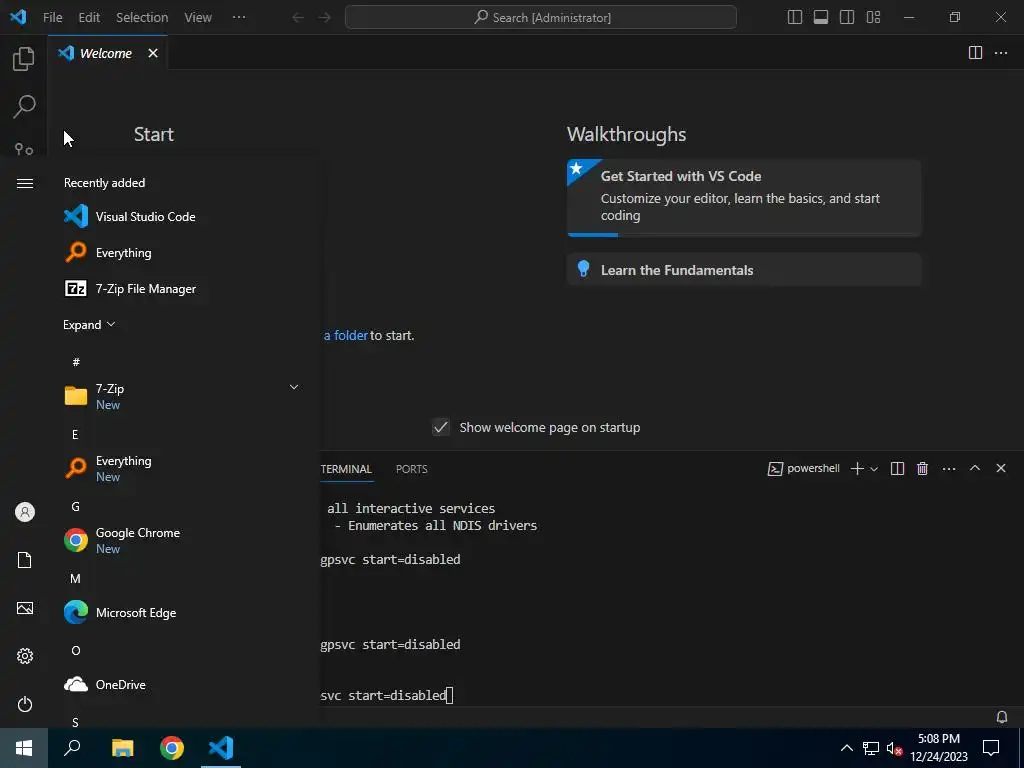This screenshot has height=768, width=1024.
Task: Close the terminal panel
Action: [x=1000, y=468]
